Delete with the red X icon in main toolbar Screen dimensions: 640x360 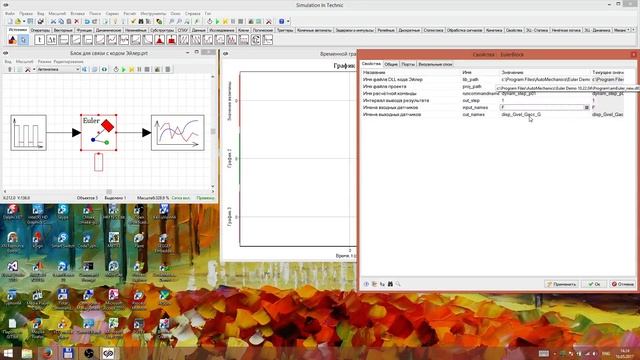76,21
